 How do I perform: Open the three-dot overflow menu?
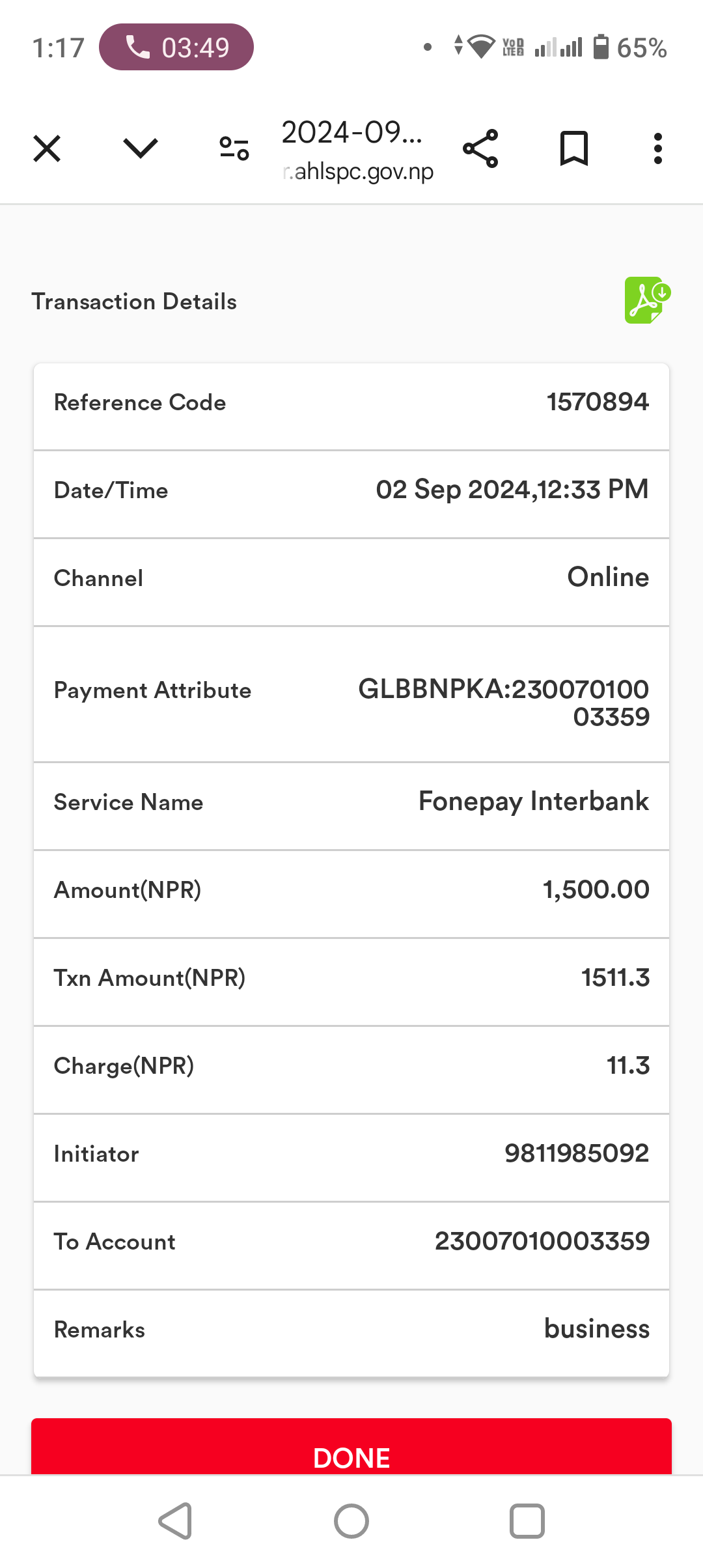point(658,148)
